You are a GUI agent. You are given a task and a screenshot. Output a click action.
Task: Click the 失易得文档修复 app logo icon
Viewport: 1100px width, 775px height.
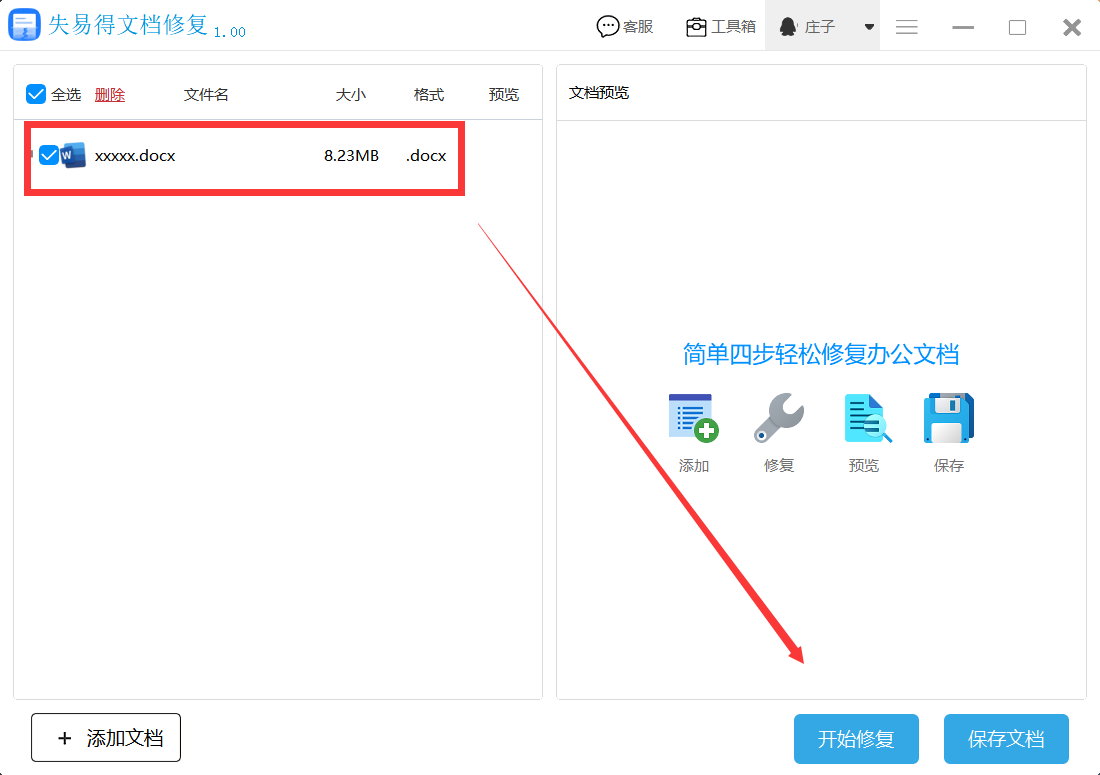point(25,25)
